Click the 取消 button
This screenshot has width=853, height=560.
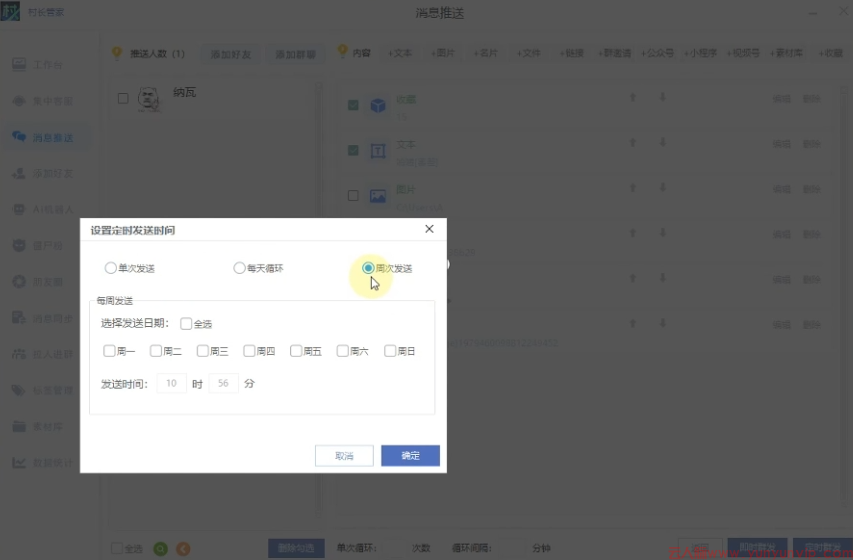(344, 456)
